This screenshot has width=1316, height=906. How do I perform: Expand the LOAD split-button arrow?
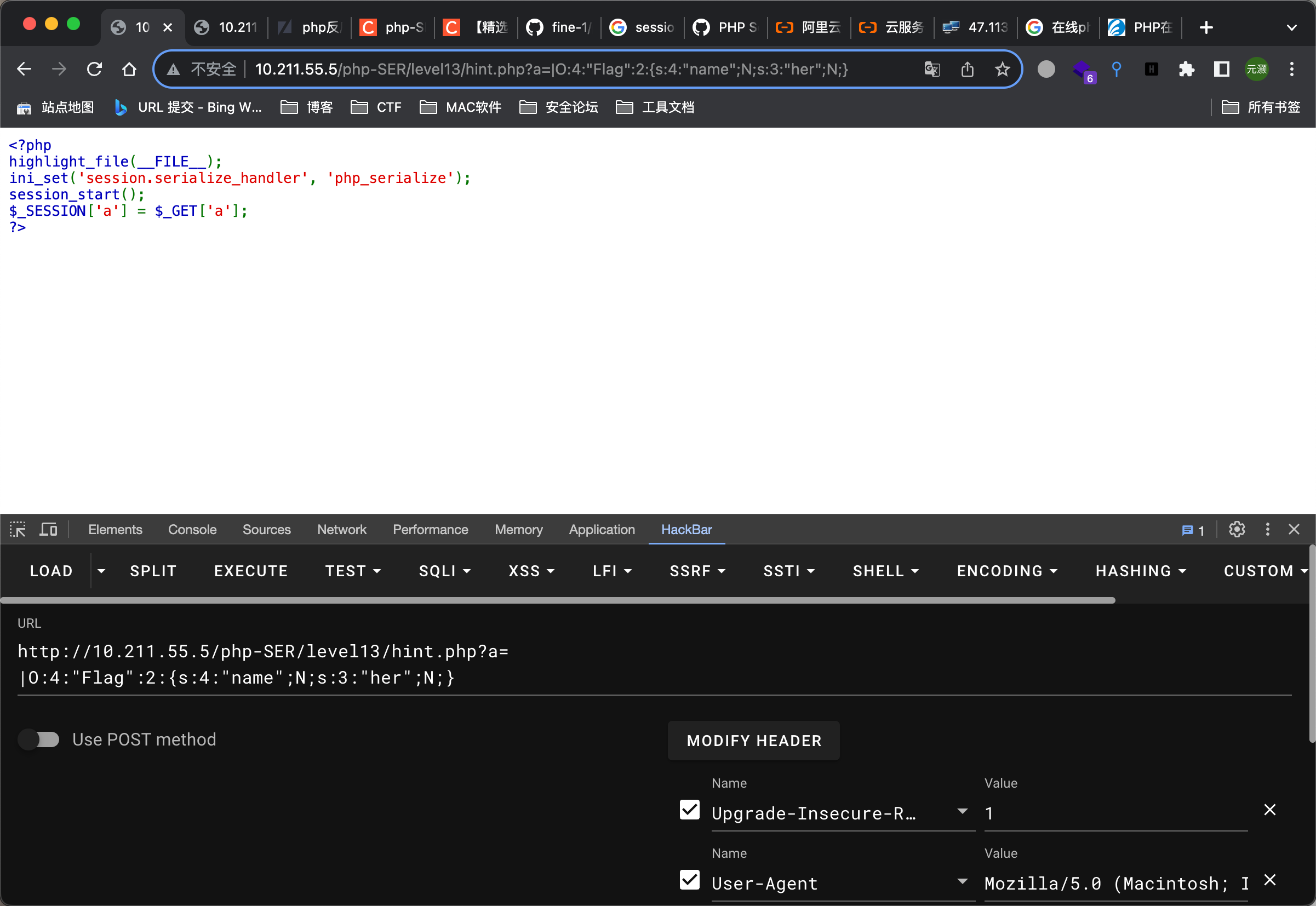point(101,571)
